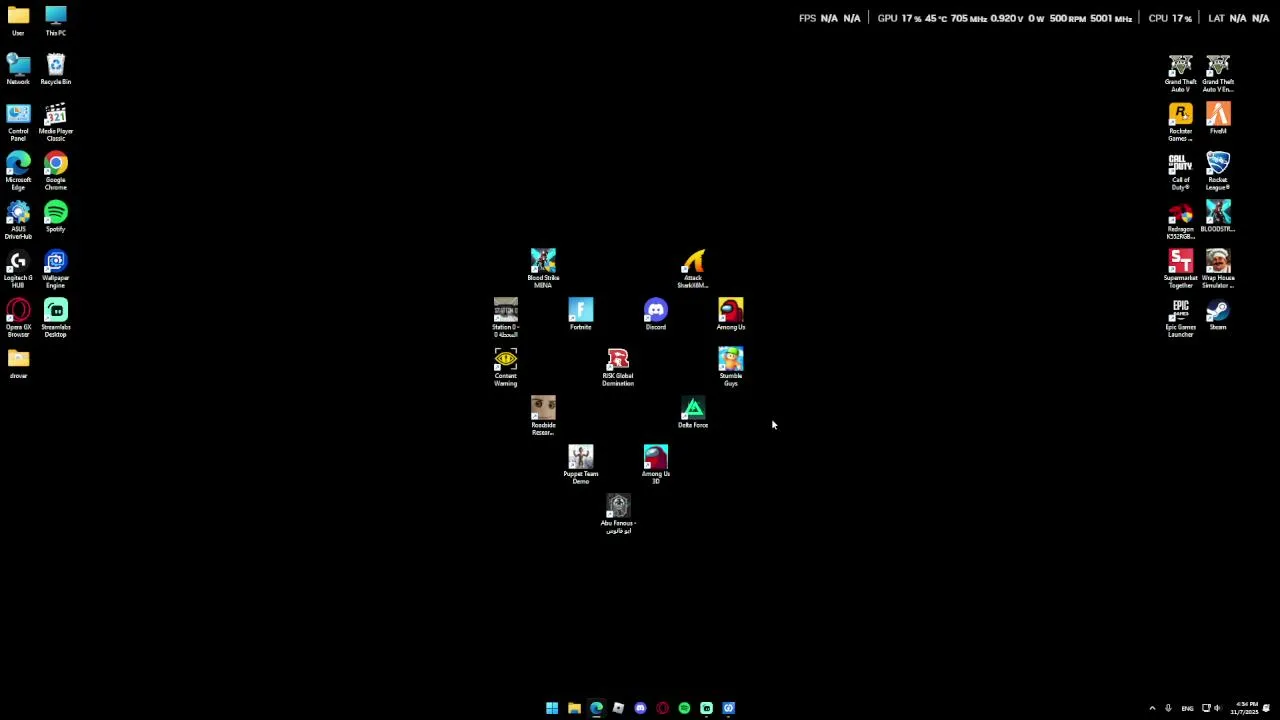Open the taskbar clock and calendar

click(1244, 708)
